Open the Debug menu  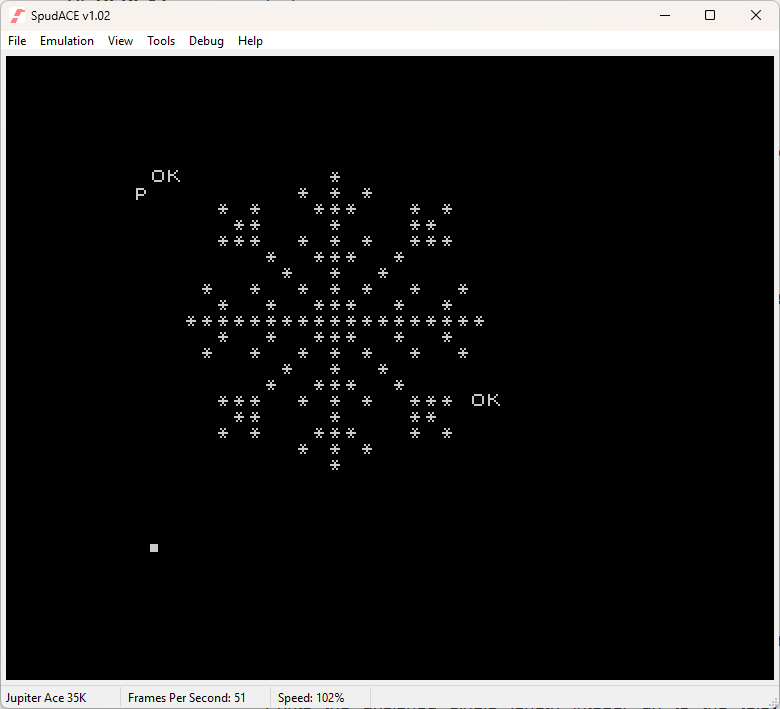pos(206,41)
